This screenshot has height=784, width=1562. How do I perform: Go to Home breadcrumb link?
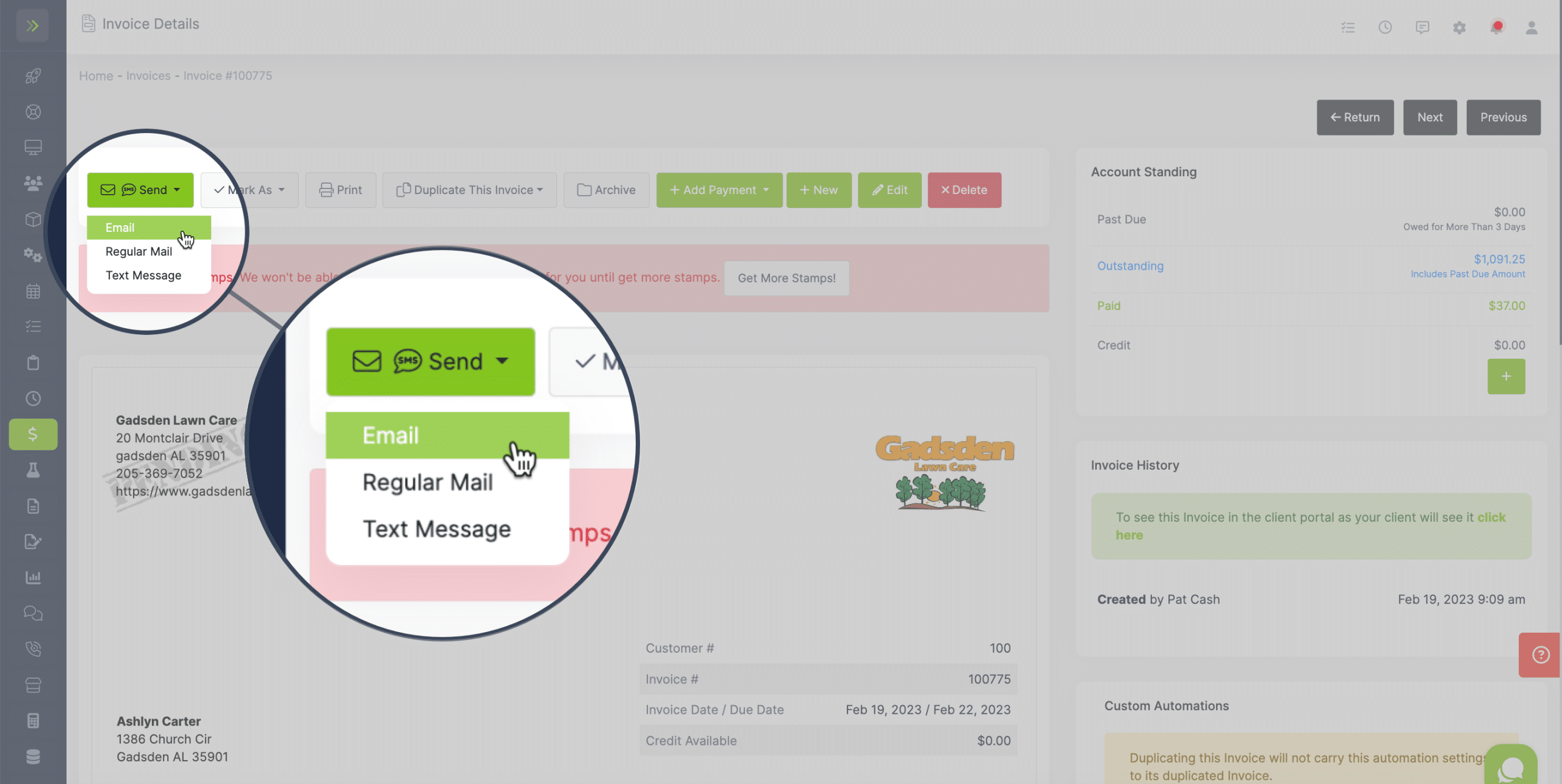[x=96, y=76]
